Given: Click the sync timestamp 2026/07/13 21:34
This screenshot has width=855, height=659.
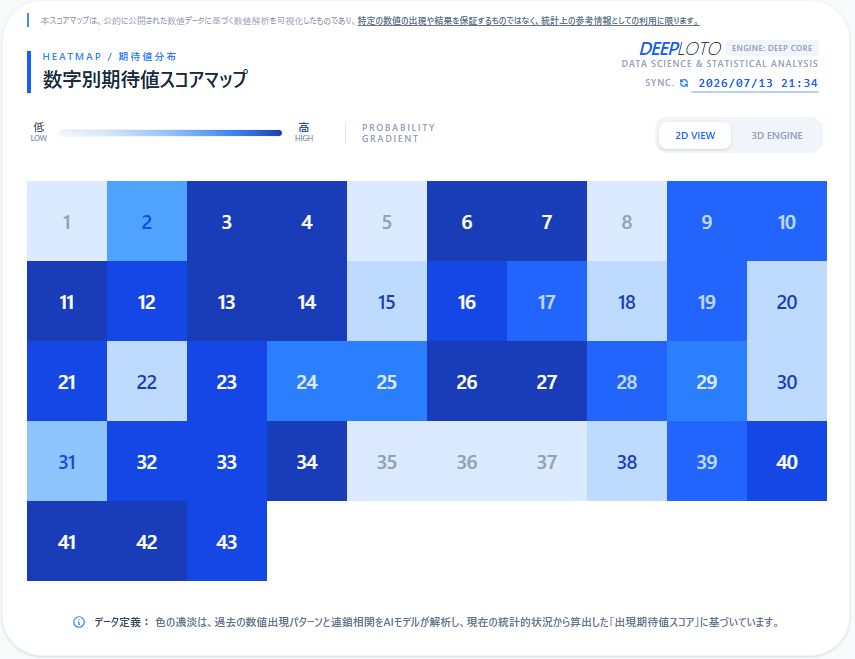Looking at the screenshot, I should click(x=758, y=83).
